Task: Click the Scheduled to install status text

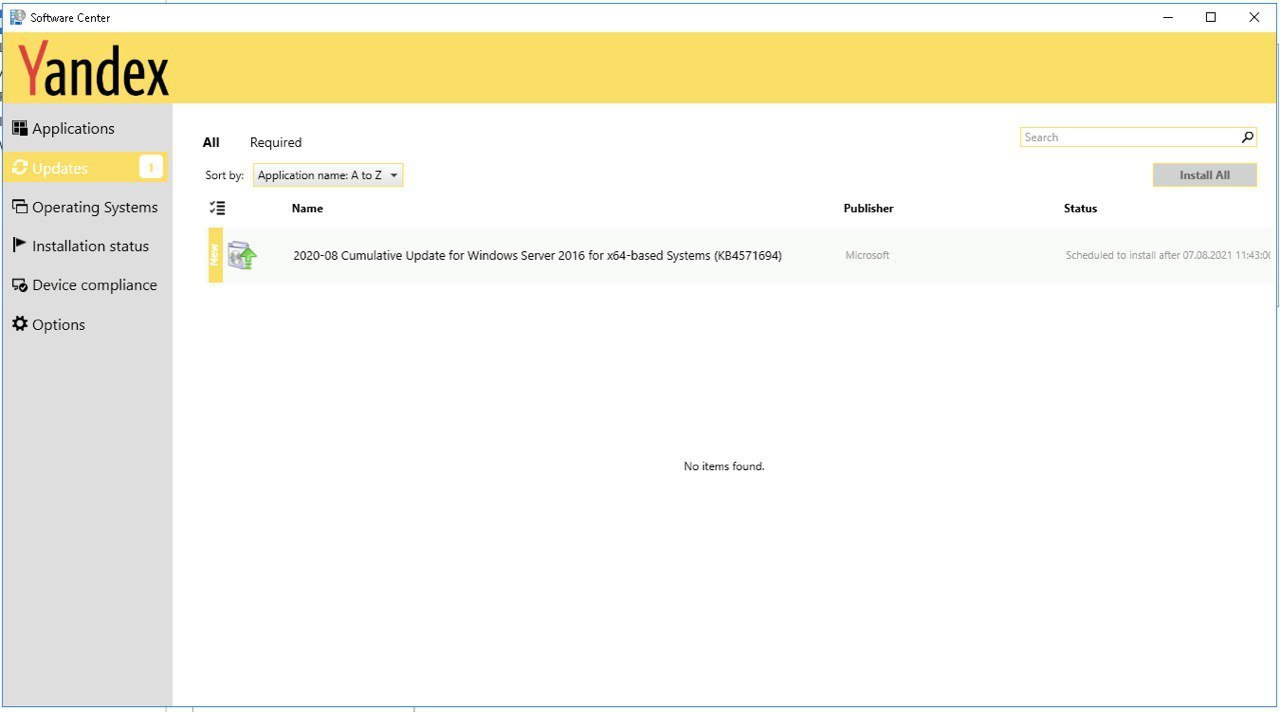Action: 1168,255
